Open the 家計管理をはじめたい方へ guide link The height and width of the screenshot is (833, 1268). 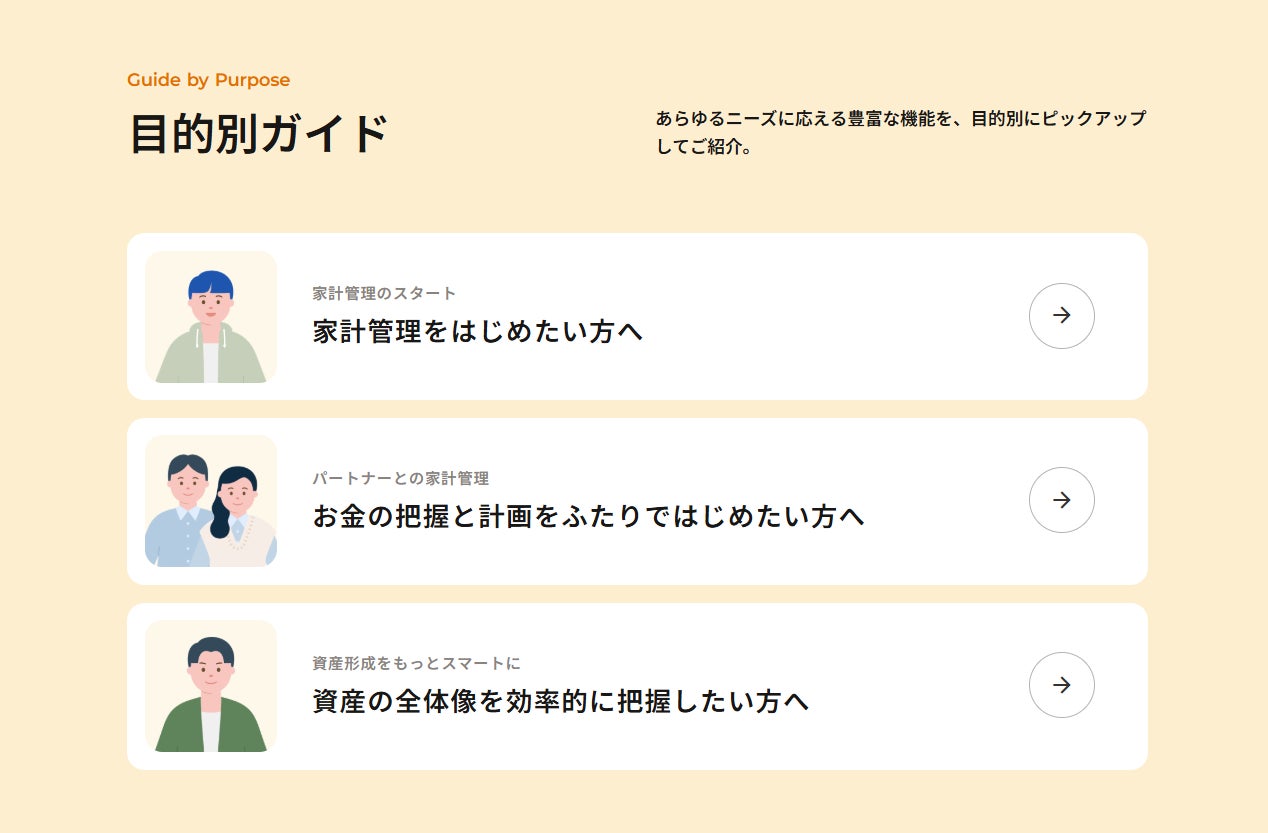point(477,332)
